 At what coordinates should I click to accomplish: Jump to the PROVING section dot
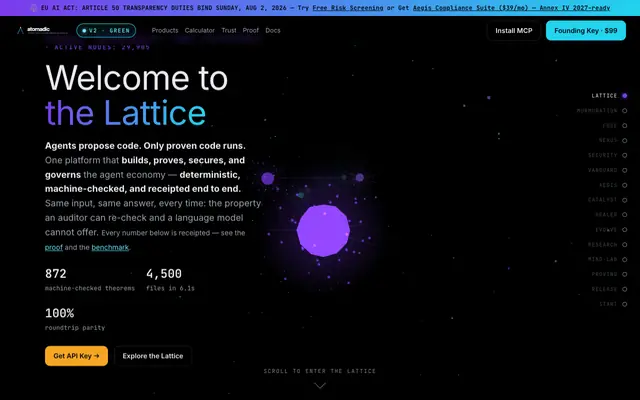coord(624,274)
